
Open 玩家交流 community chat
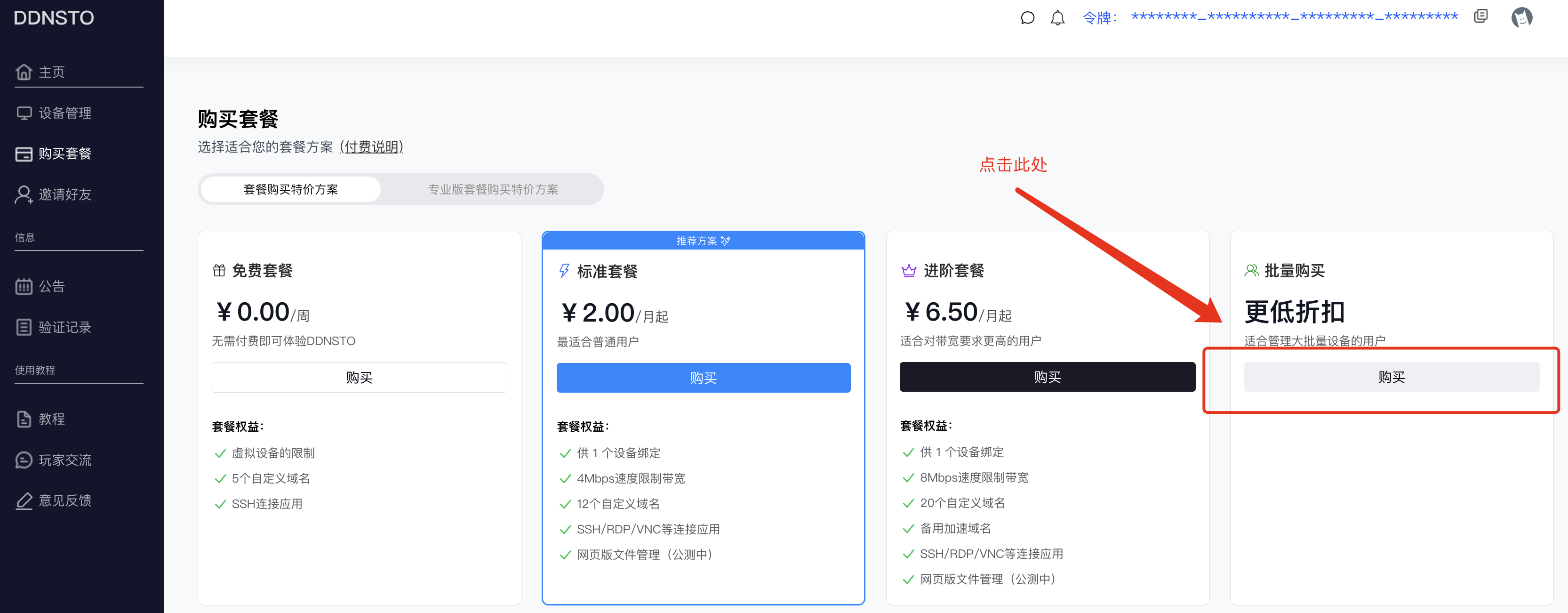64,460
